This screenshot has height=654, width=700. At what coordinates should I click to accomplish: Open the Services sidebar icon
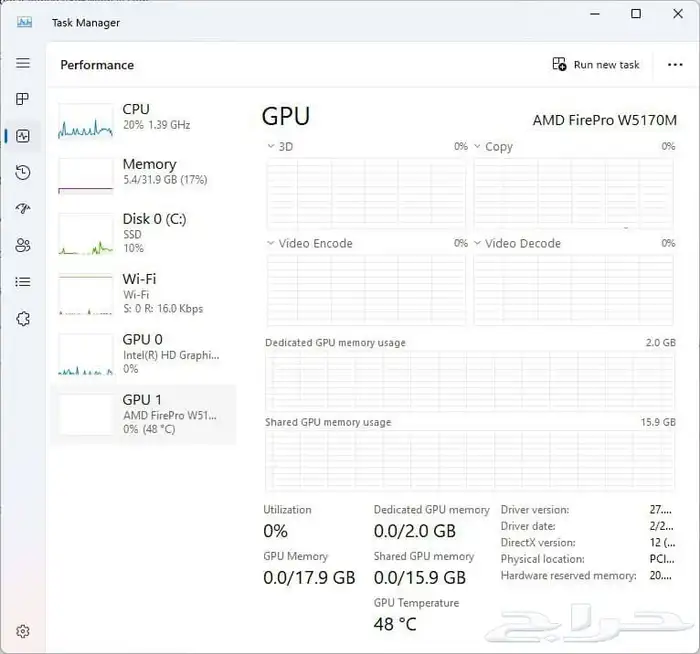tap(23, 319)
